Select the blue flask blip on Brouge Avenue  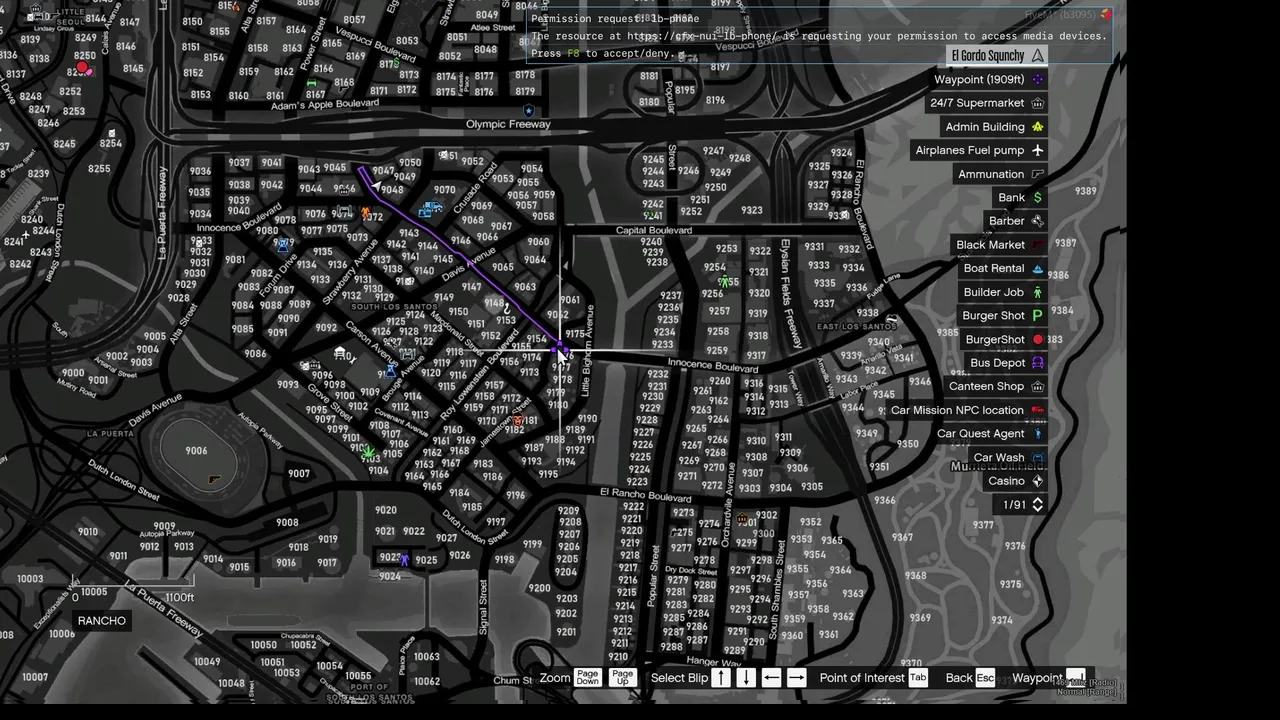point(391,370)
